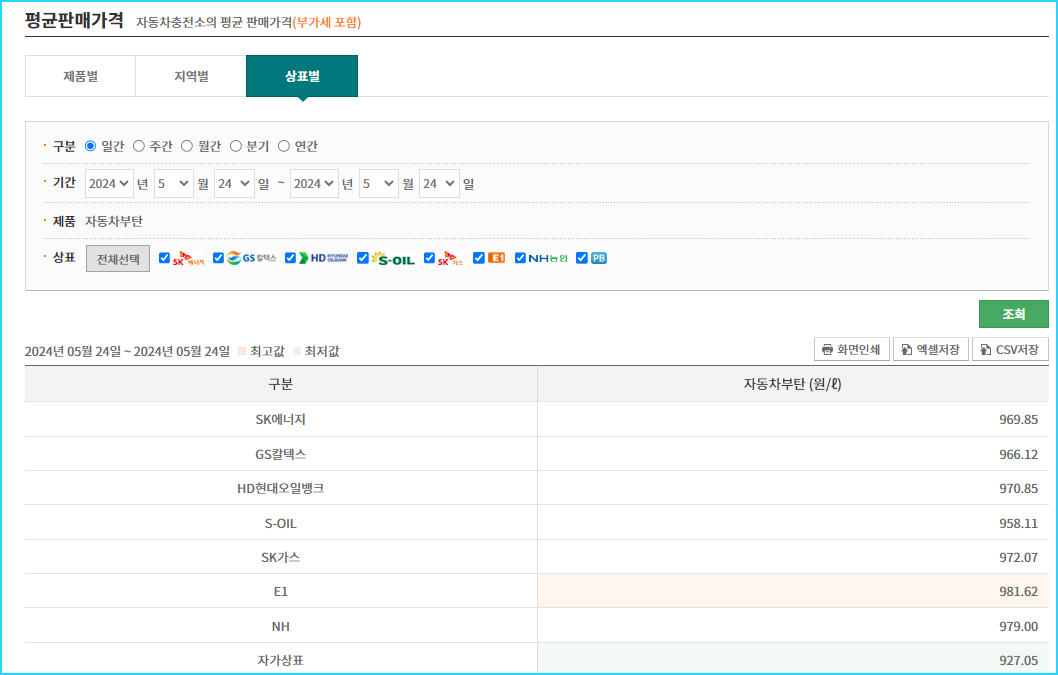Click the 자동차부탄 product text
The image size is (1058, 675).
[114, 221]
